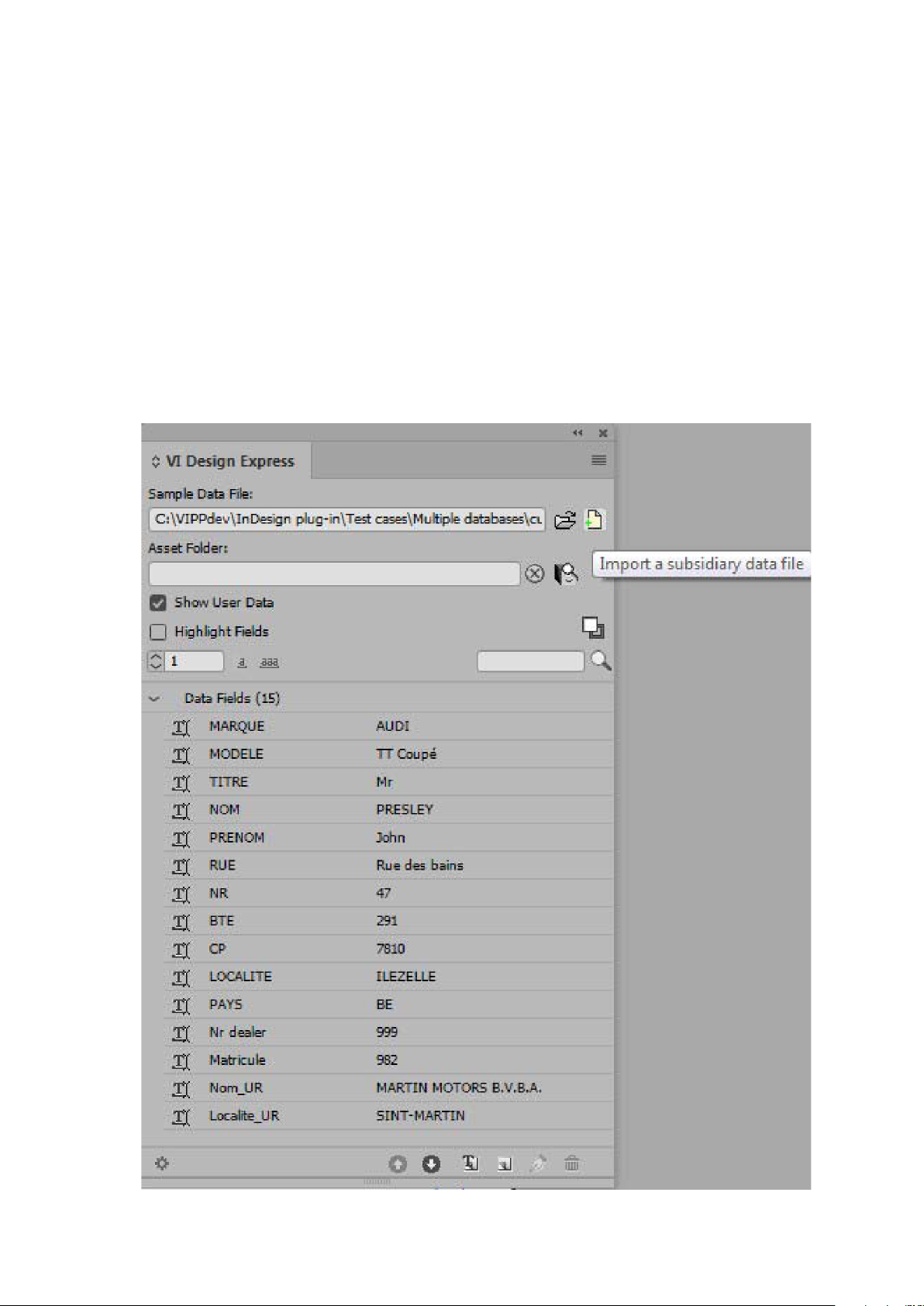The width and height of the screenshot is (924, 1306).
Task: Select the BTE data field row
Action: pos(388,922)
